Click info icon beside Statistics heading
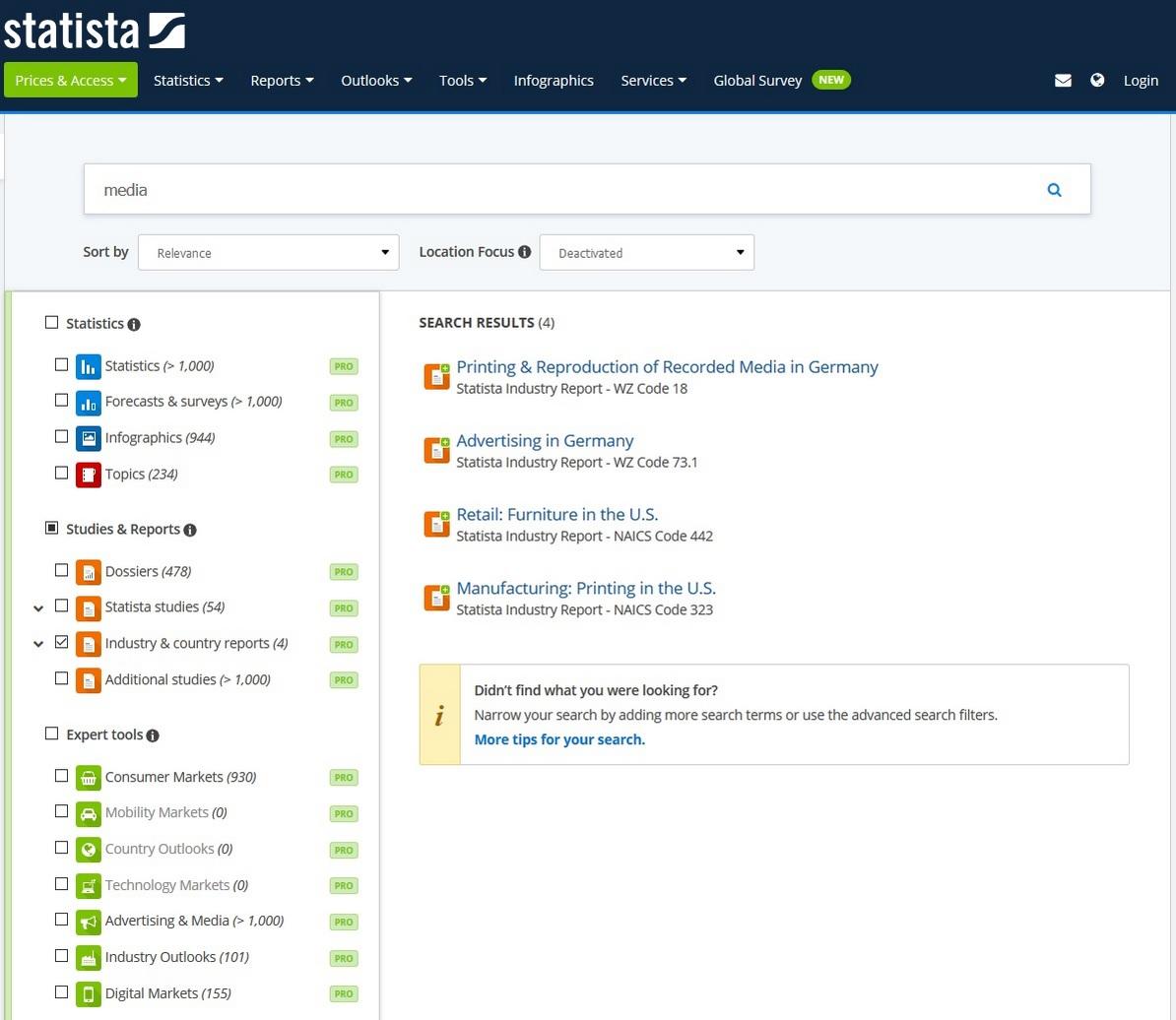The image size is (1176, 1020). (134, 325)
